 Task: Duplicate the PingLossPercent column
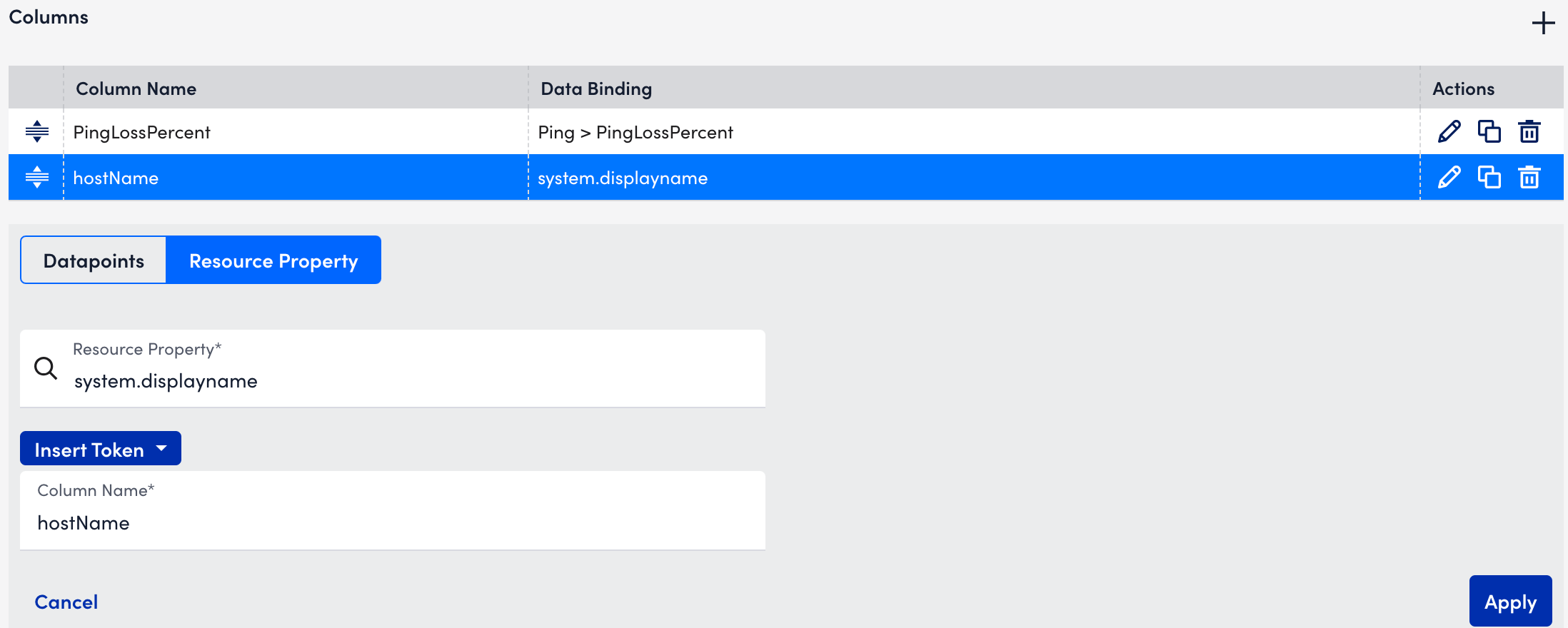tap(1489, 132)
